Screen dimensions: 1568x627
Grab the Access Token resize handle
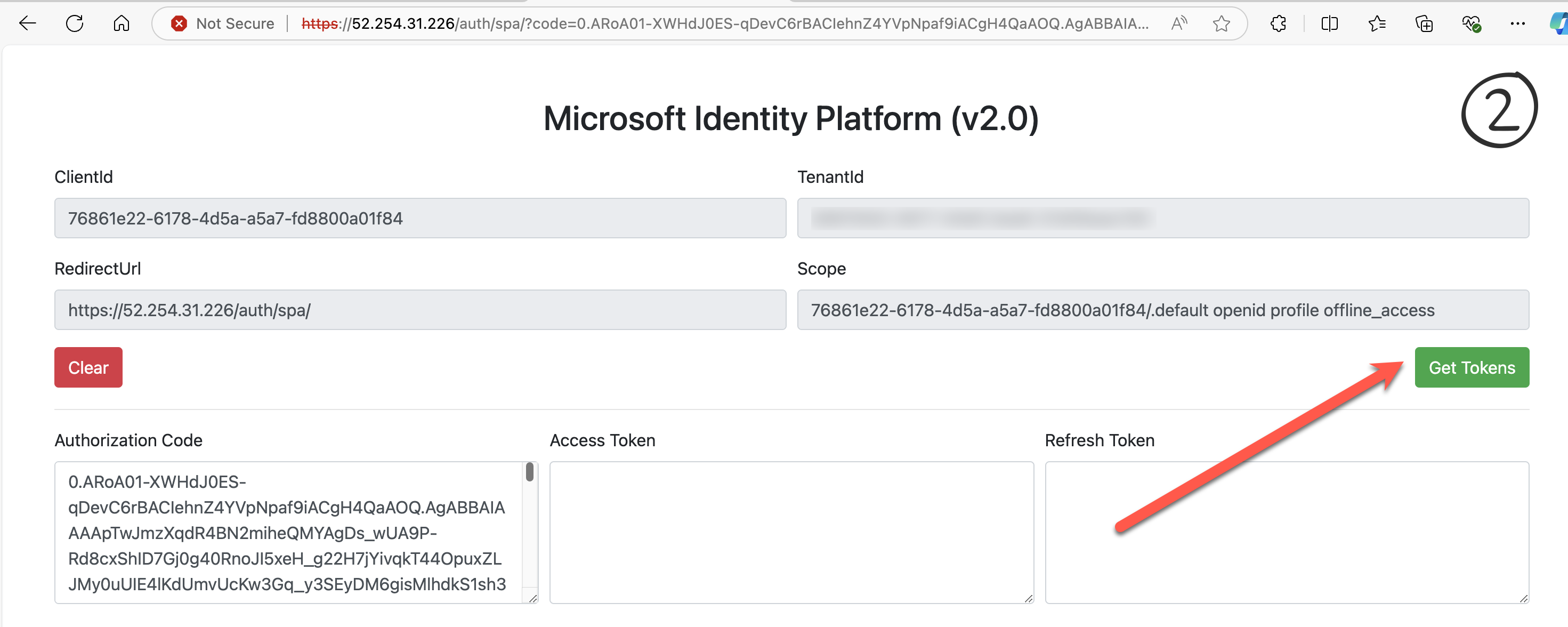(x=1028, y=598)
